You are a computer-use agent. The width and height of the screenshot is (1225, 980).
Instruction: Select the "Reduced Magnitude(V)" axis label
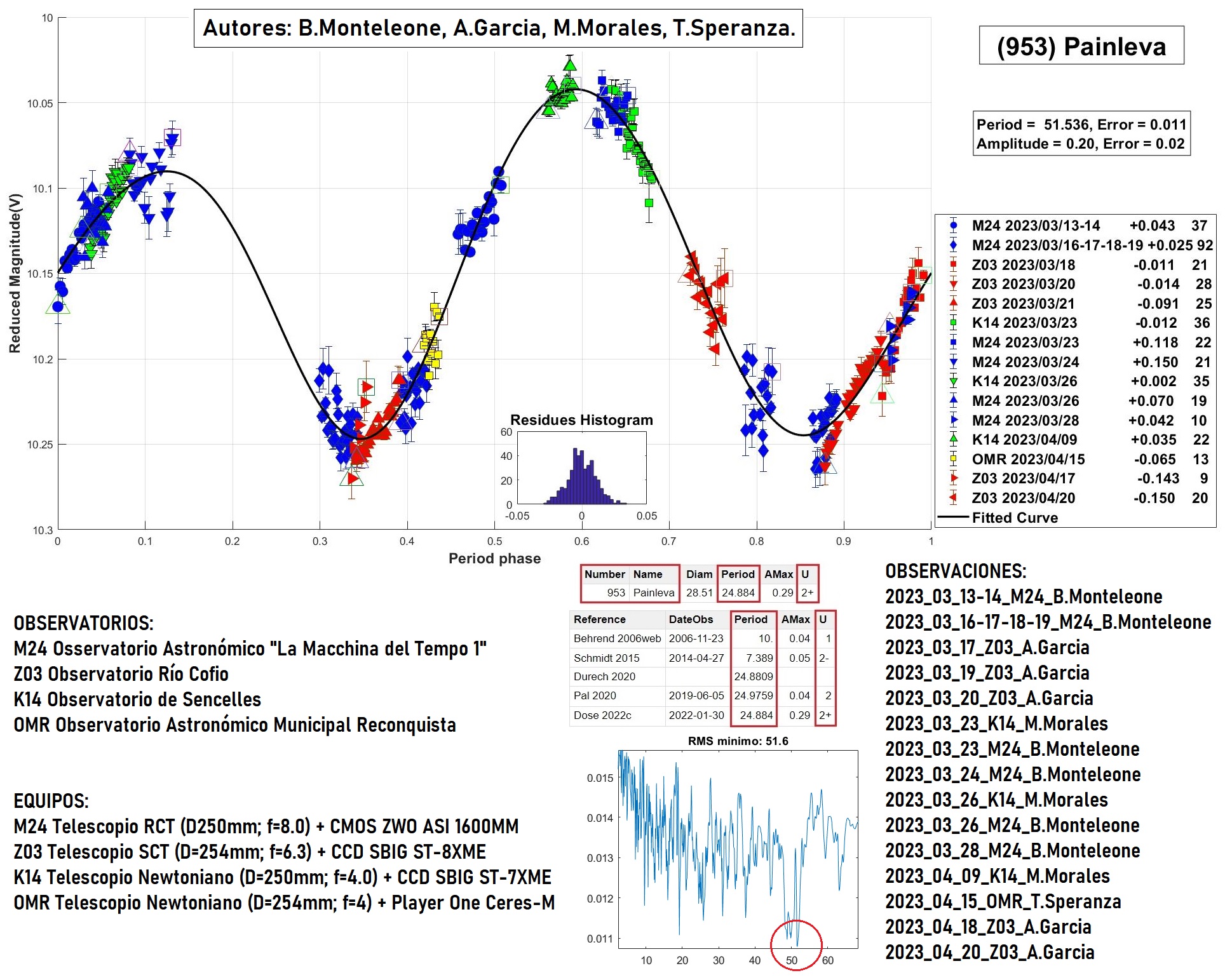[x=15, y=273]
